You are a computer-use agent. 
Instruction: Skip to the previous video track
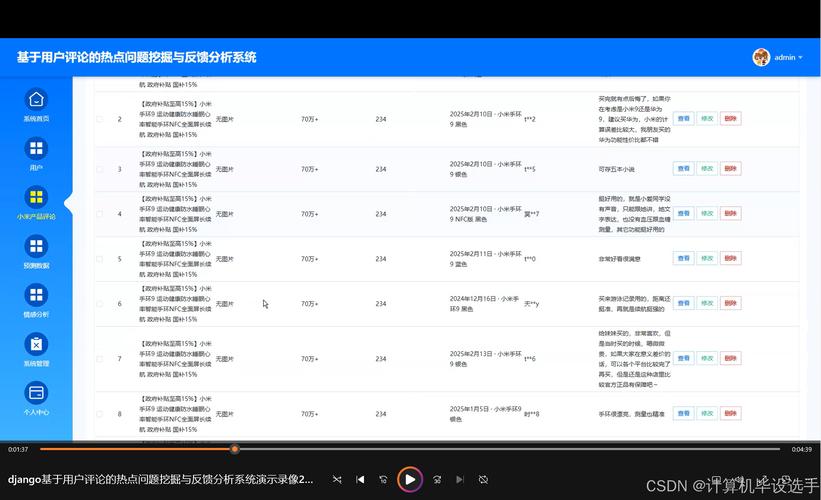point(360,479)
